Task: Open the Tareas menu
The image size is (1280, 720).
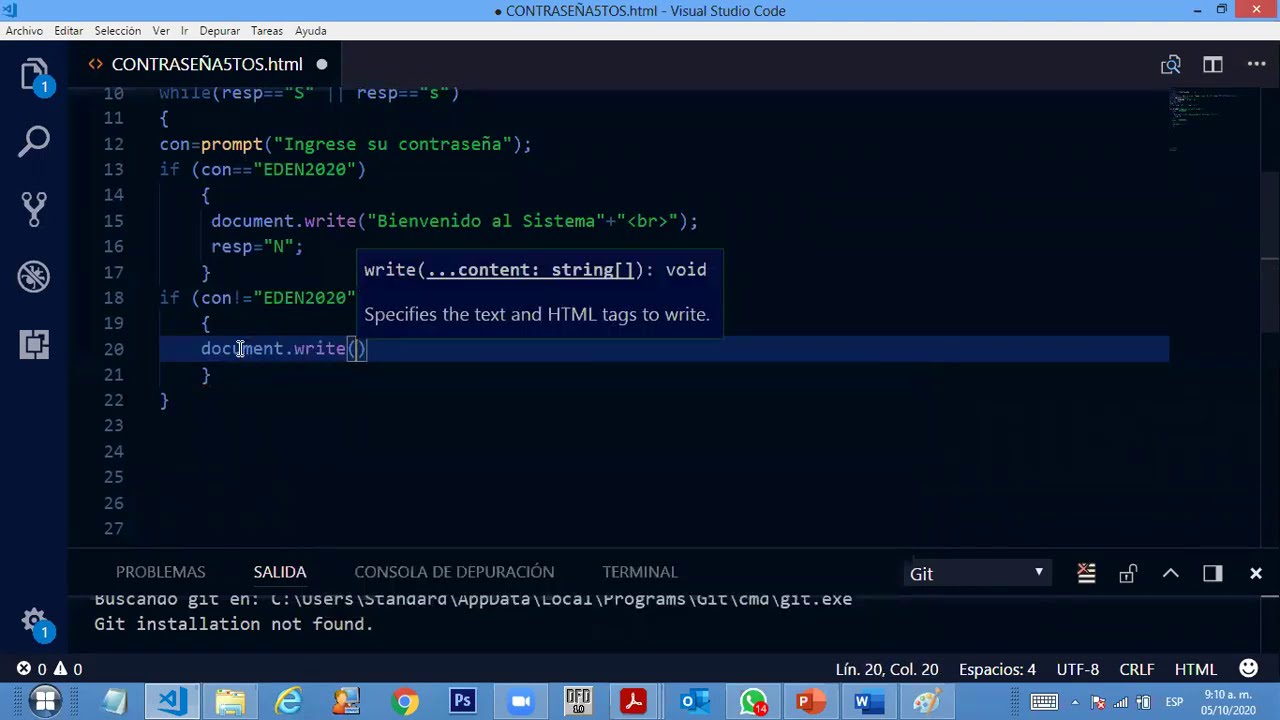Action: pyautogui.click(x=266, y=31)
